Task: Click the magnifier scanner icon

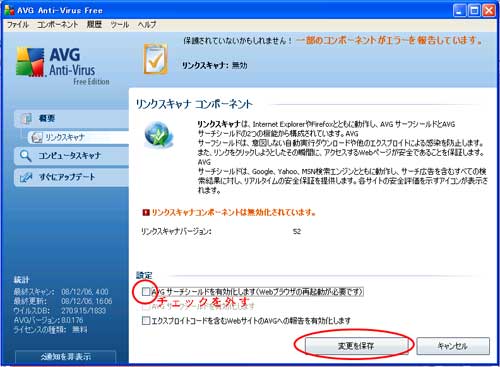Action: coord(26,156)
